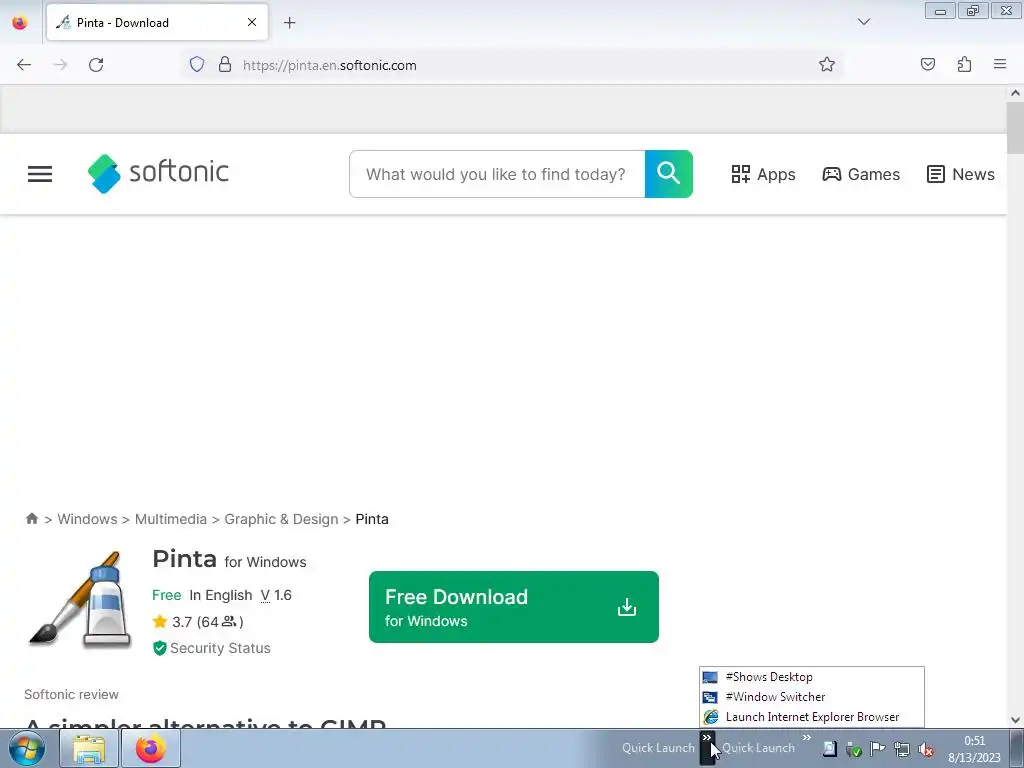Image resolution: width=1024 pixels, height=768 pixels.
Task: Click Free Download for Windows button
Action: [513, 607]
